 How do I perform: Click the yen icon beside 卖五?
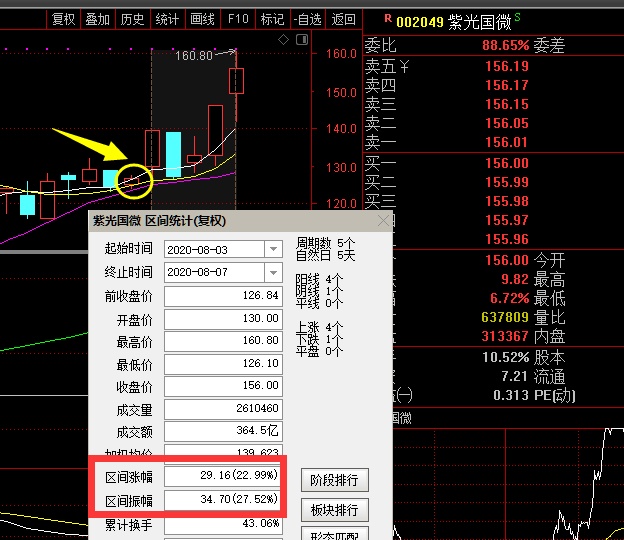[x=404, y=66]
